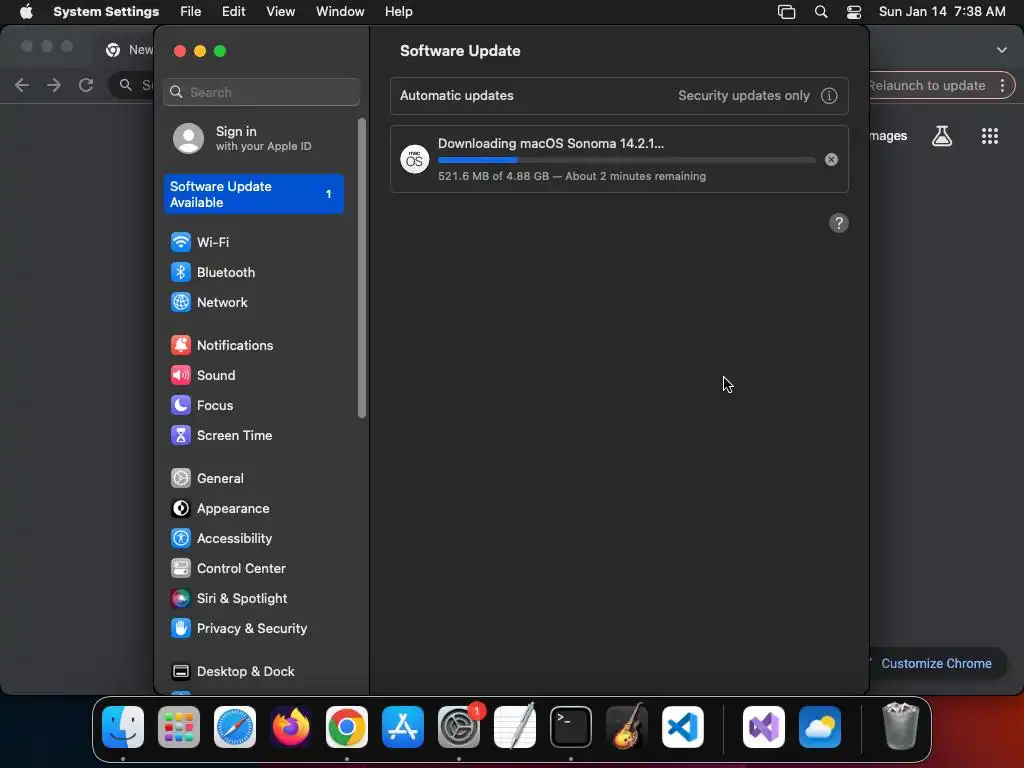
Task: Open Weather app in the Dock
Action: tap(820, 727)
